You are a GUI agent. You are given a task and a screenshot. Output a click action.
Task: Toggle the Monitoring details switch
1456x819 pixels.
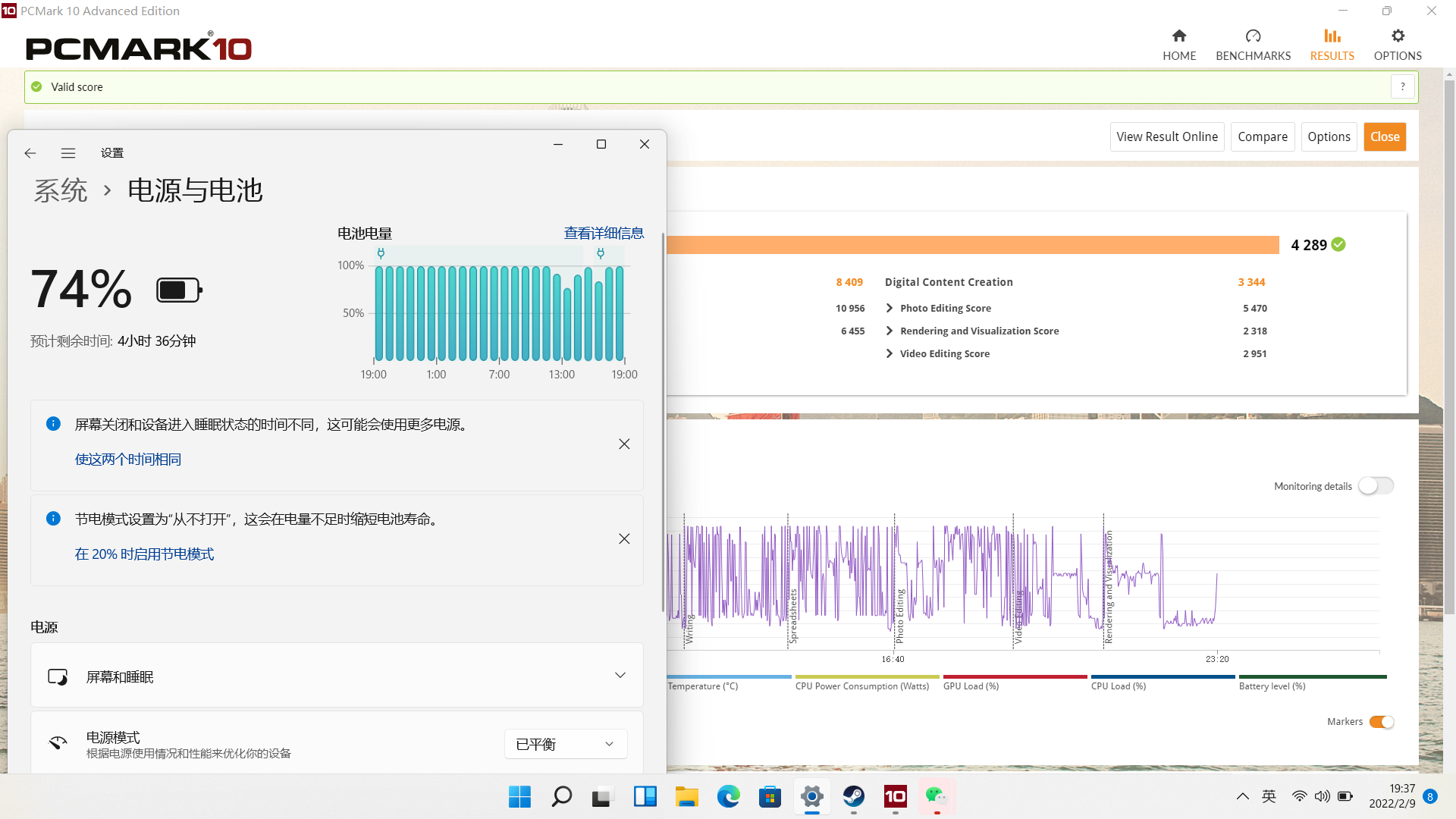pos(1376,485)
